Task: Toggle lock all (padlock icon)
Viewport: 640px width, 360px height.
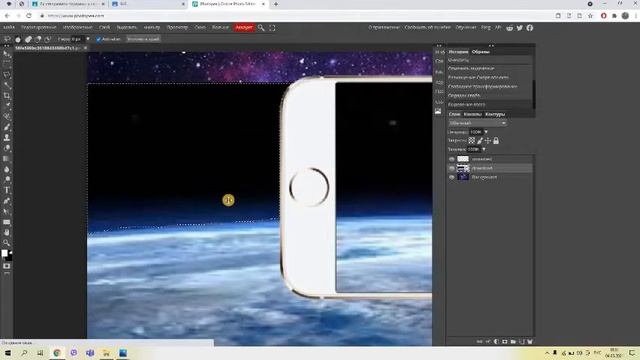Action: coord(496,140)
